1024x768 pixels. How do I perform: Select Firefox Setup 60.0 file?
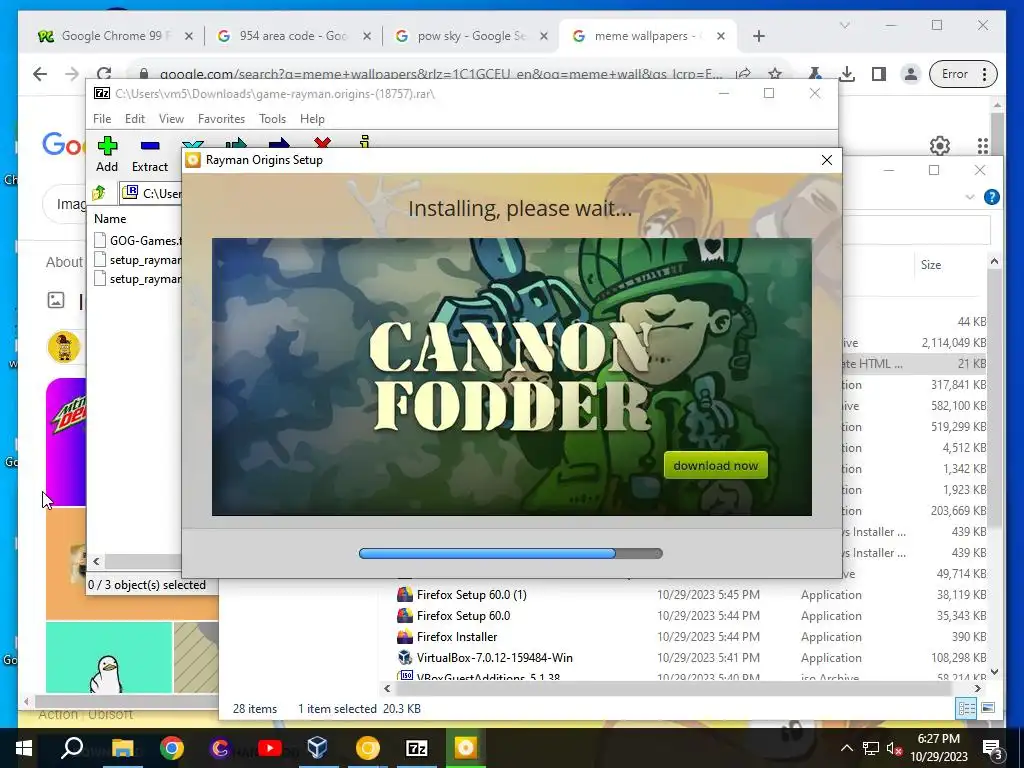[x=464, y=616]
